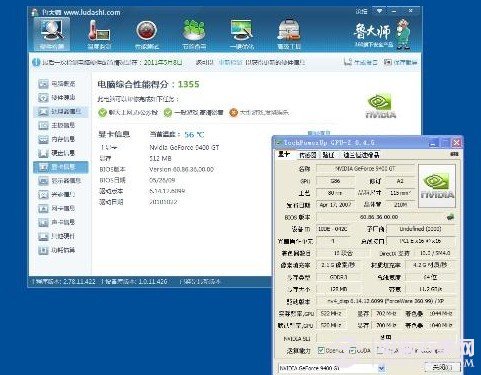Image resolution: width=481 pixels, height=375 pixels.
Task: Open Ludashi title bar menu dropdown arrow
Action: (379, 11)
